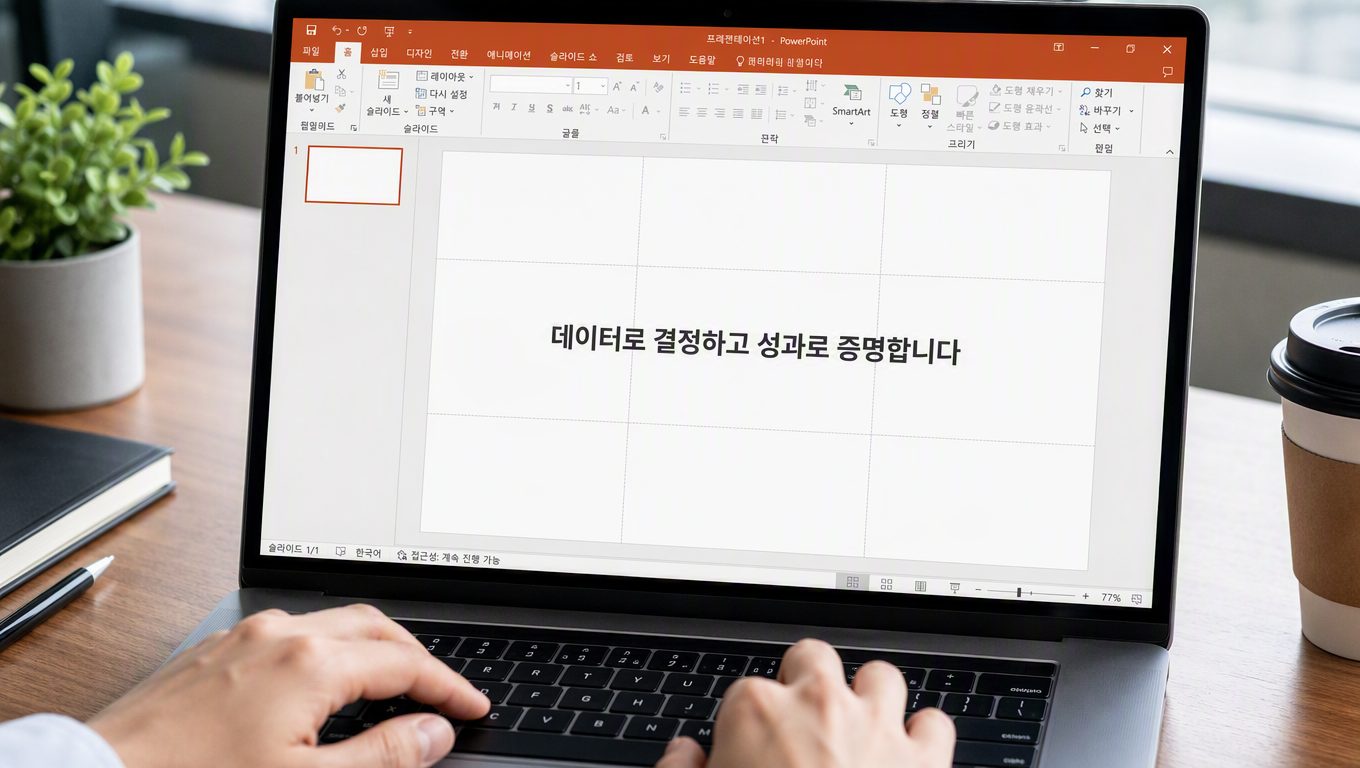Switch to Slide Sorter view icon

click(x=886, y=584)
